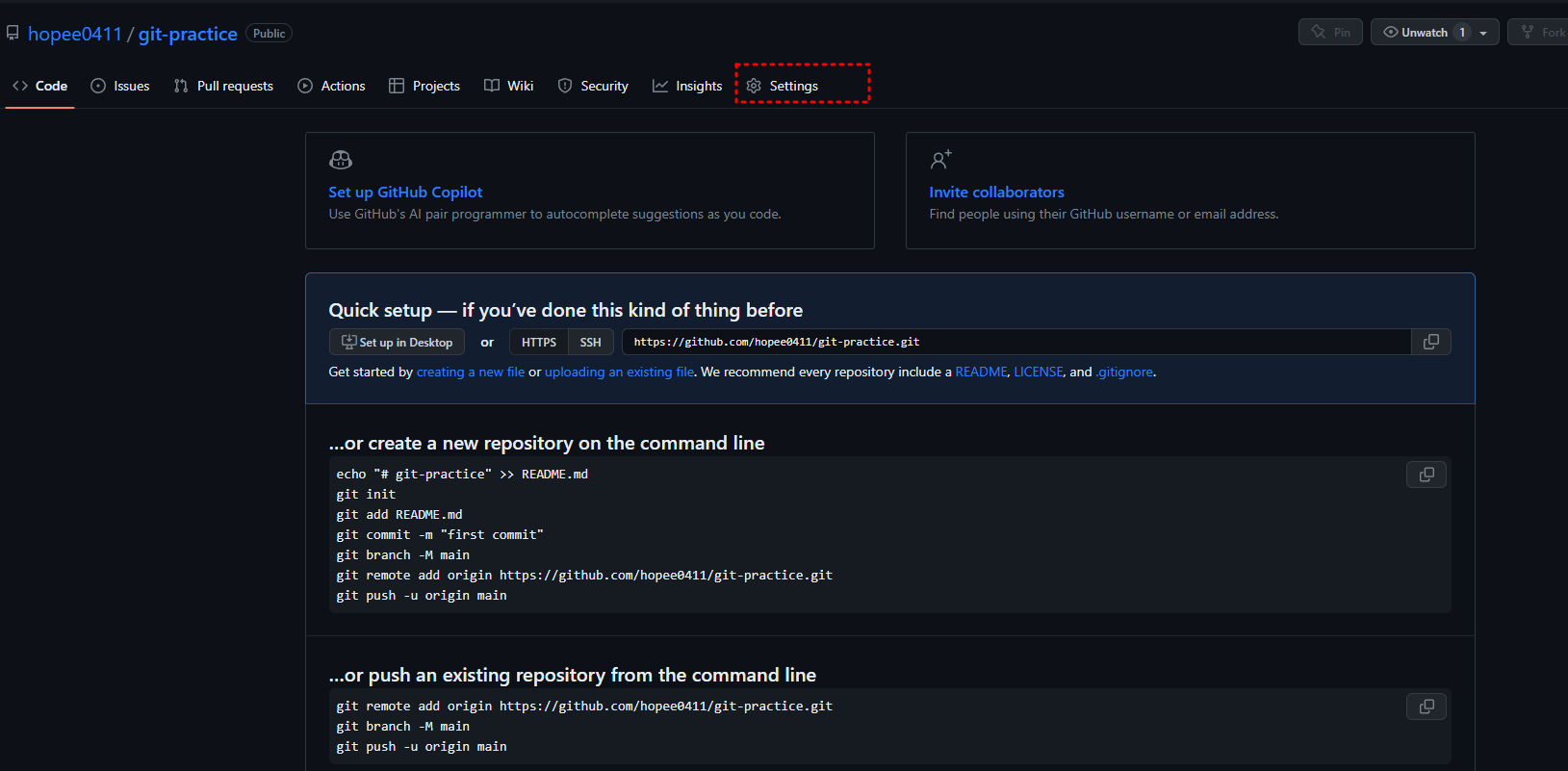
Task: Click the Quick setup heading
Action: pos(566,310)
